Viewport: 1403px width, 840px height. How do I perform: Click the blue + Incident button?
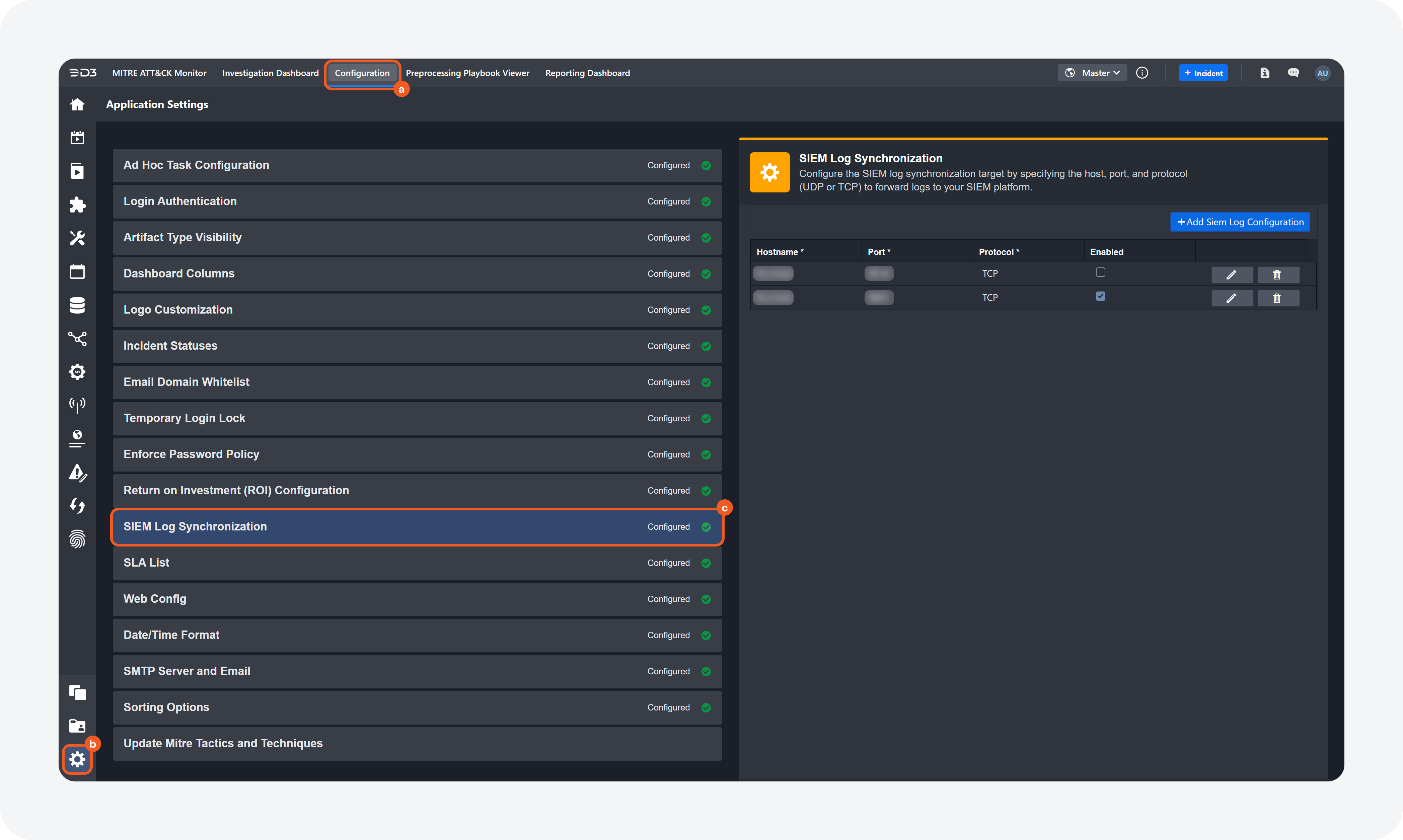[1203, 73]
